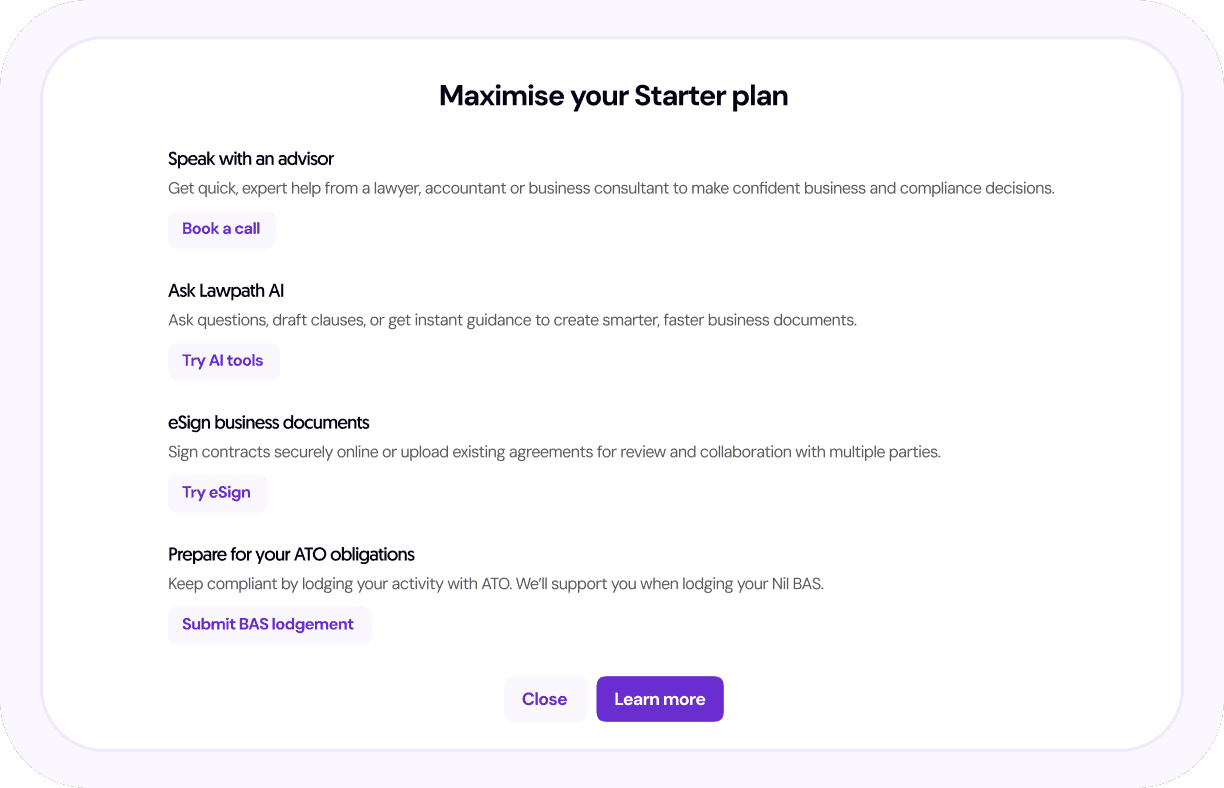
Task: Click the Learn more button
Action: [x=659, y=699]
